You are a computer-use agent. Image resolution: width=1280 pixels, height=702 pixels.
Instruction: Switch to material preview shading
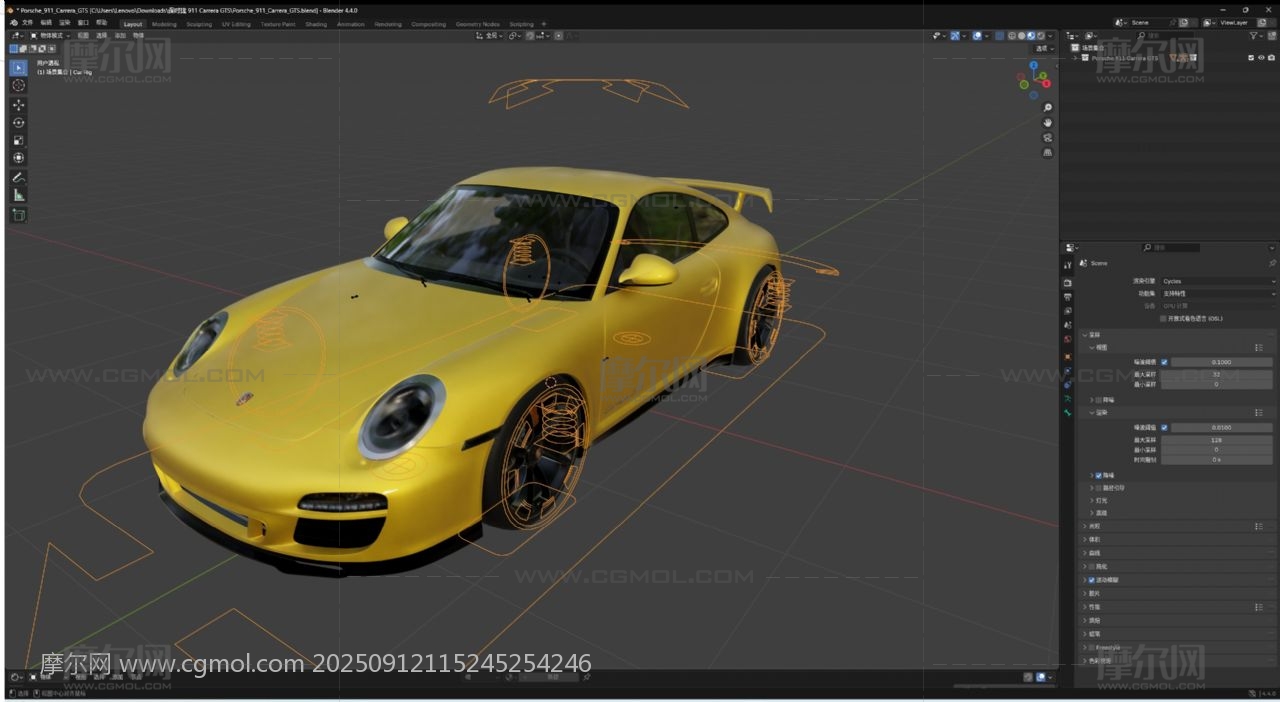click(x=1032, y=36)
